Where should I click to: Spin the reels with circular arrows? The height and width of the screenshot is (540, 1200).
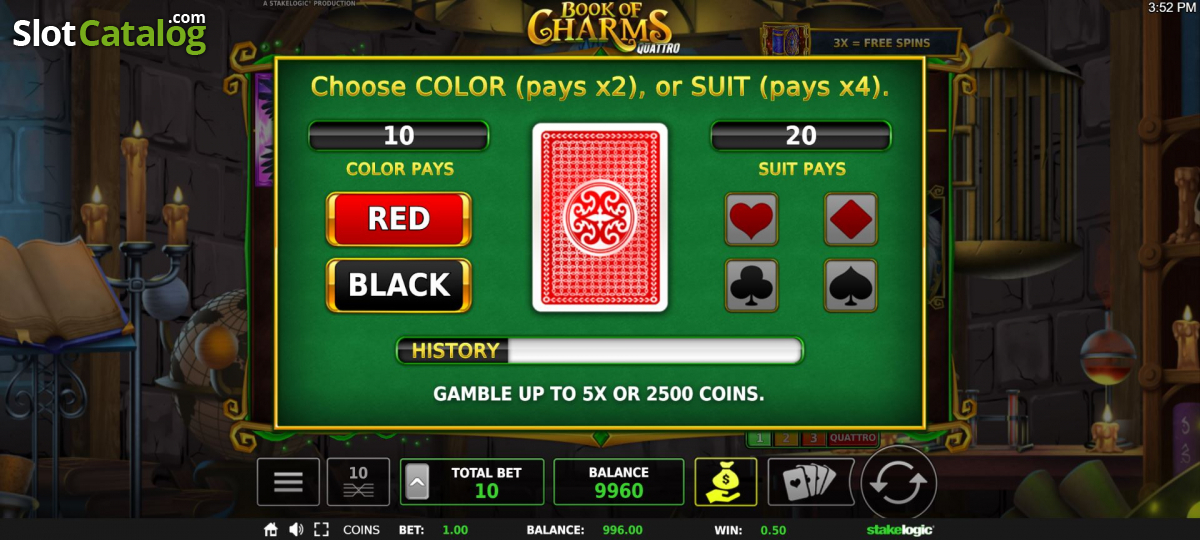(x=898, y=482)
